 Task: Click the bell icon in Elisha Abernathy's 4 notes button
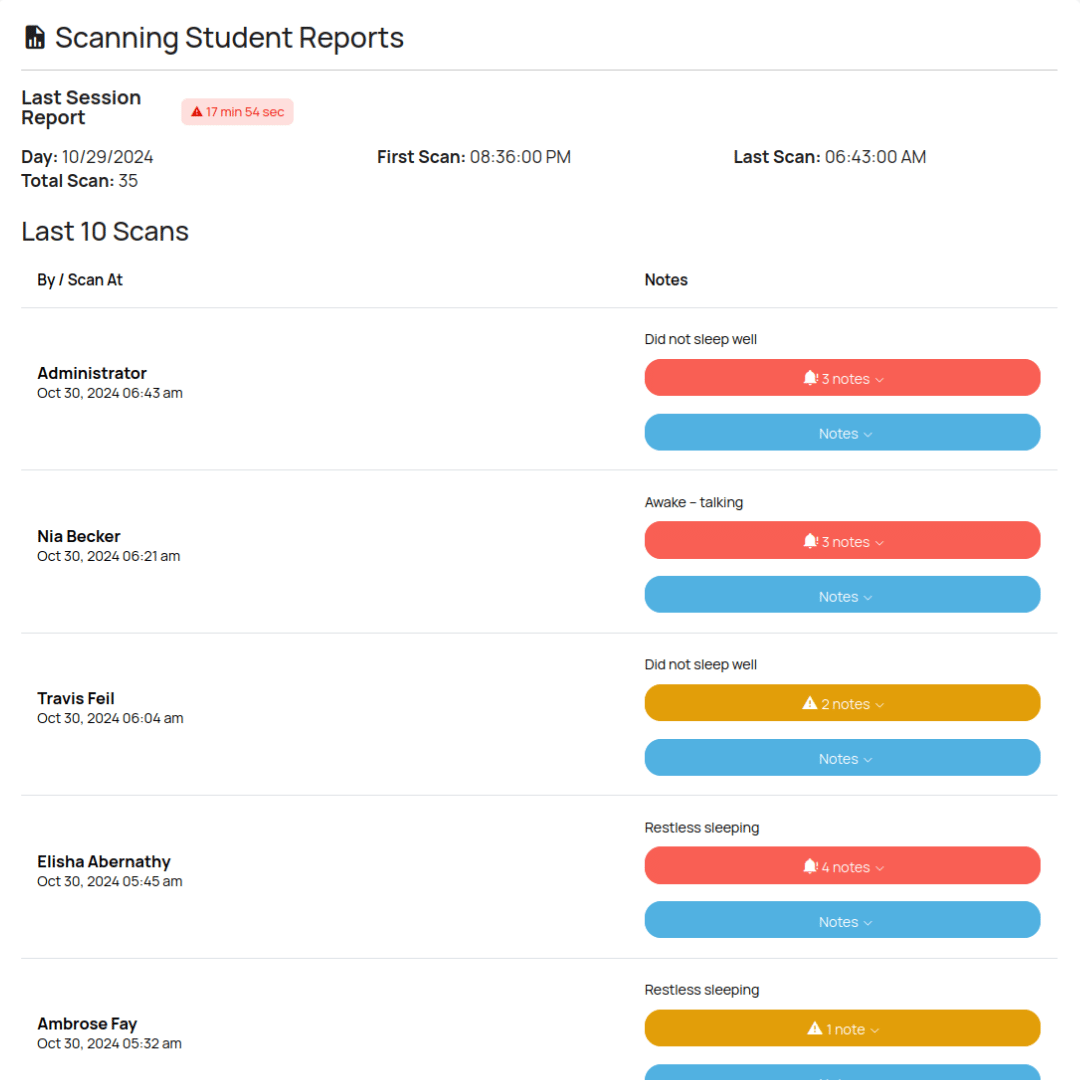[810, 867]
